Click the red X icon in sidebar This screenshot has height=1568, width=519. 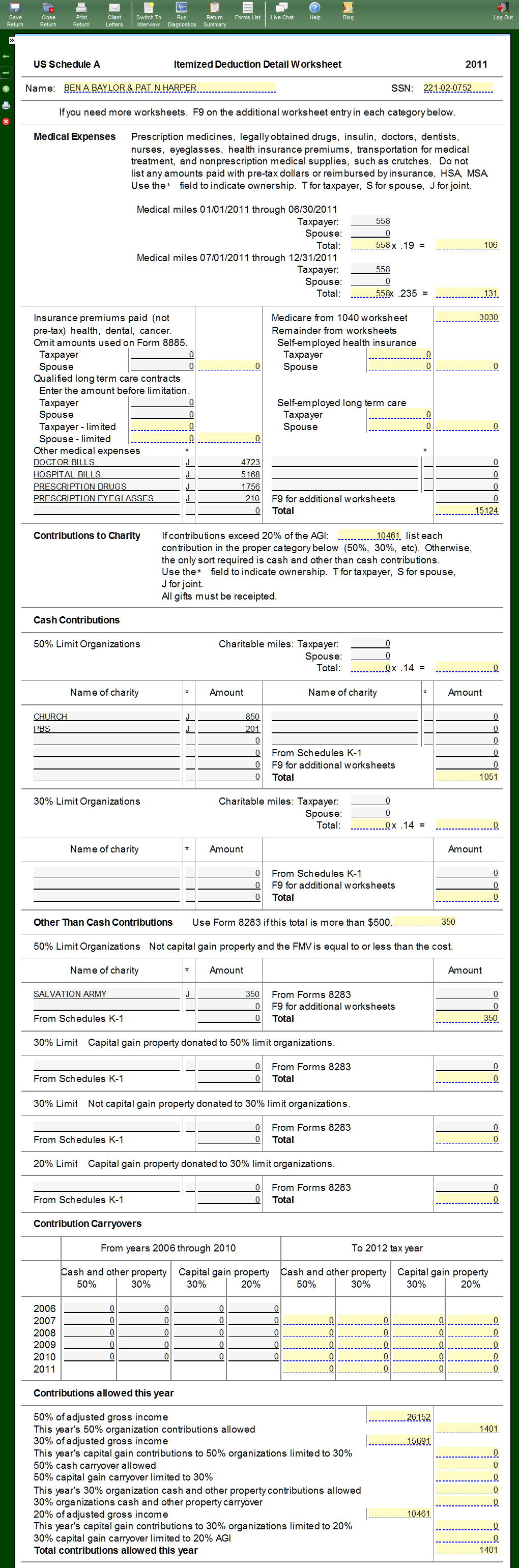6,122
